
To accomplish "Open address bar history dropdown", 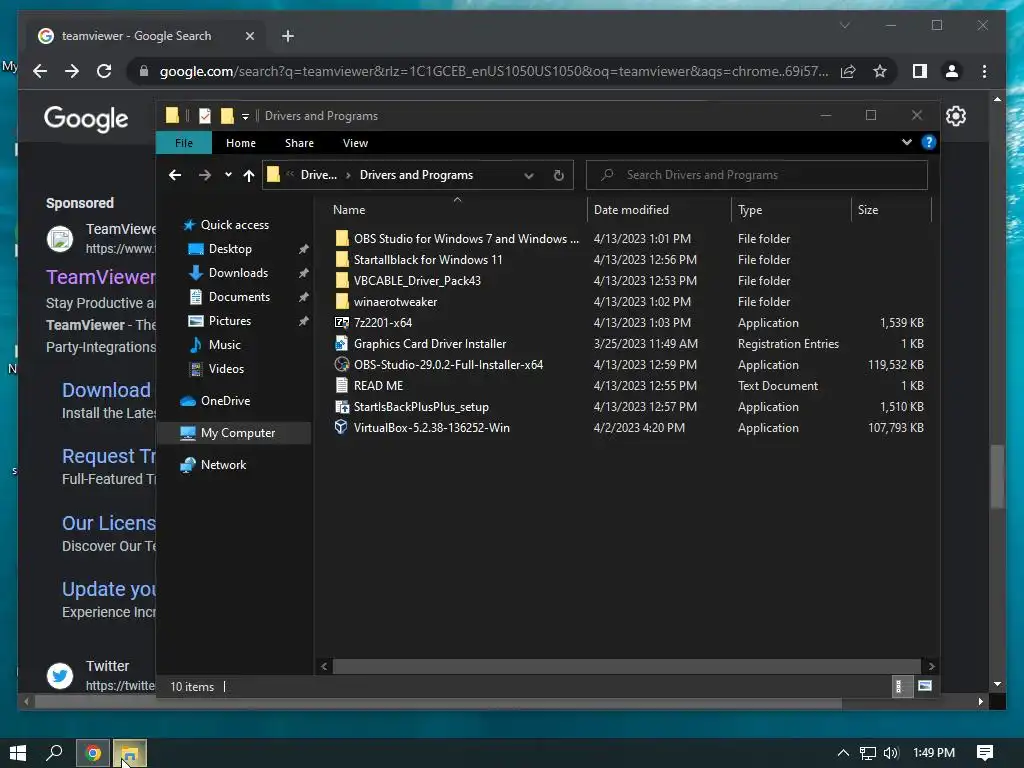I will [x=529, y=175].
